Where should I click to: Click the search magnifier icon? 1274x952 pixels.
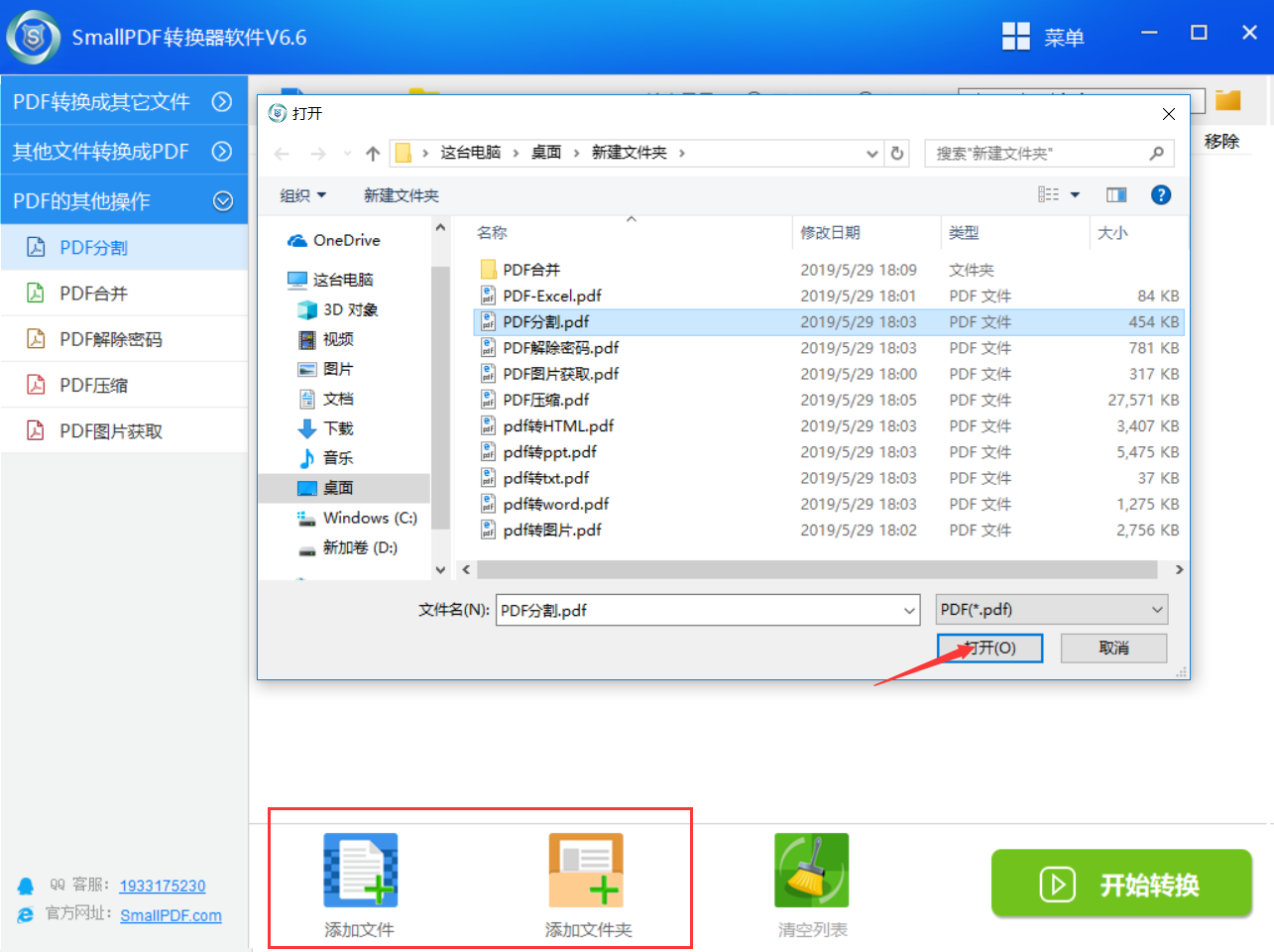[x=1156, y=153]
